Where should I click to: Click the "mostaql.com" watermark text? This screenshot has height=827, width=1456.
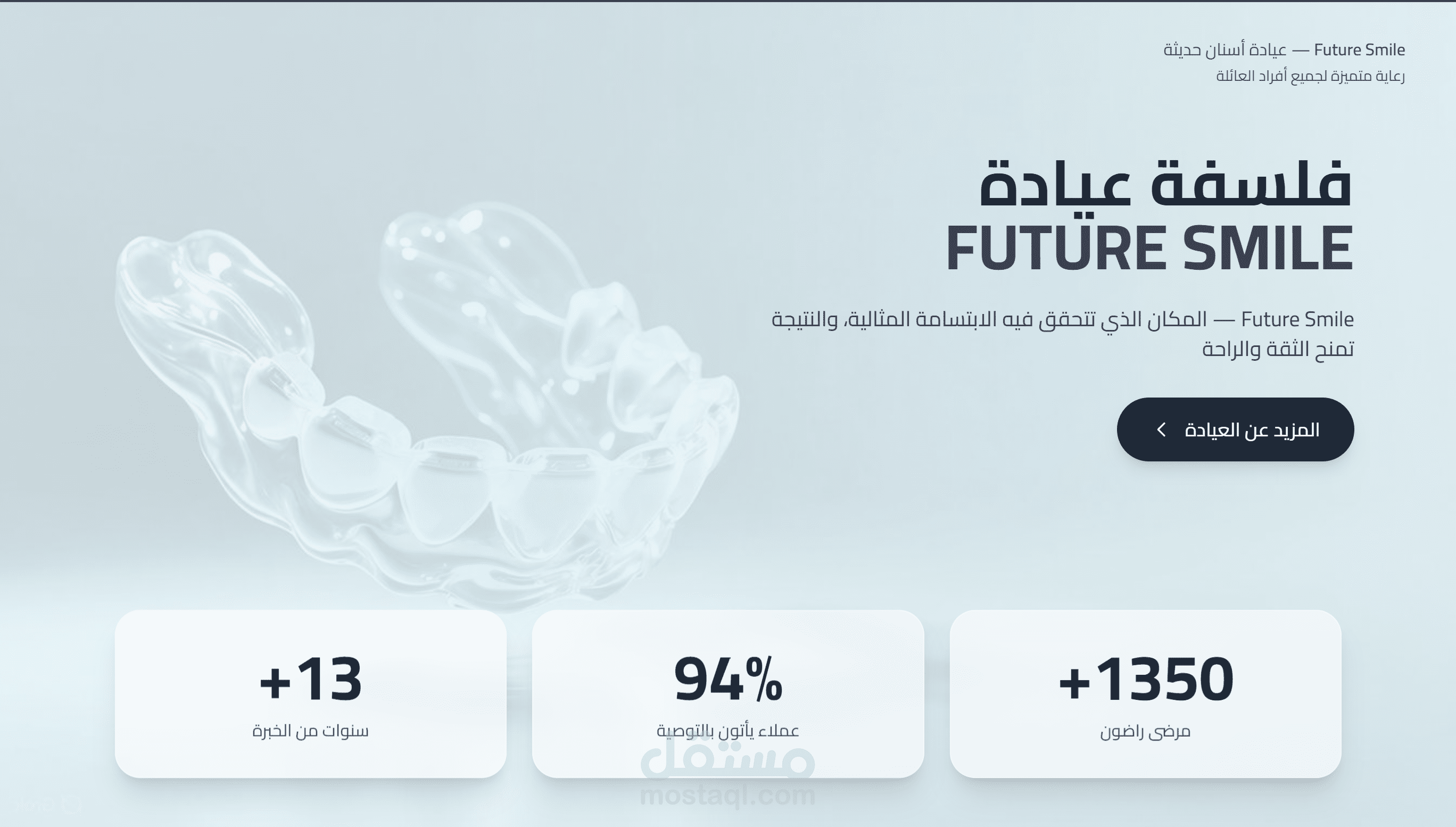[727, 796]
